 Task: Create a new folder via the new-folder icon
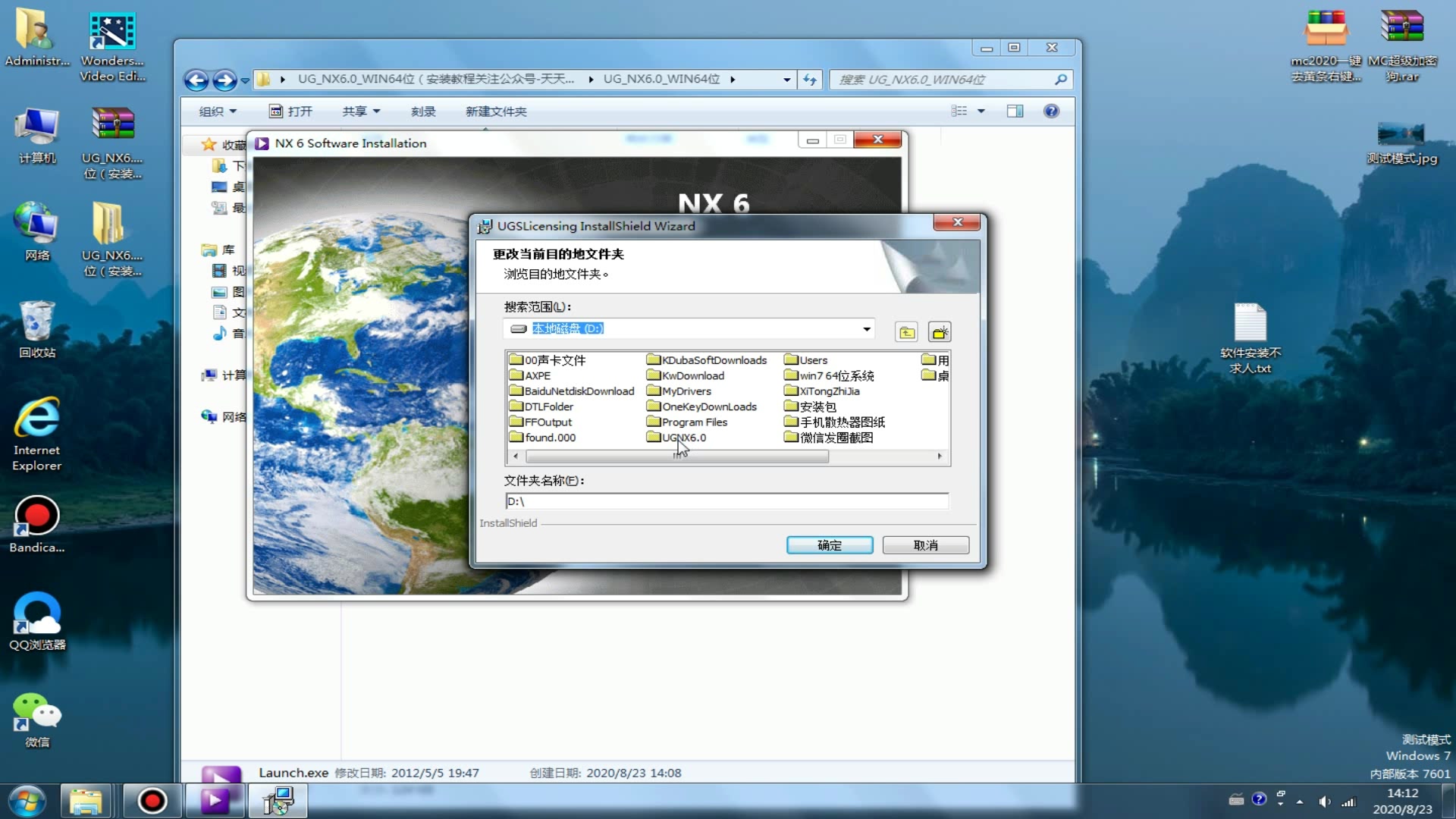click(940, 331)
